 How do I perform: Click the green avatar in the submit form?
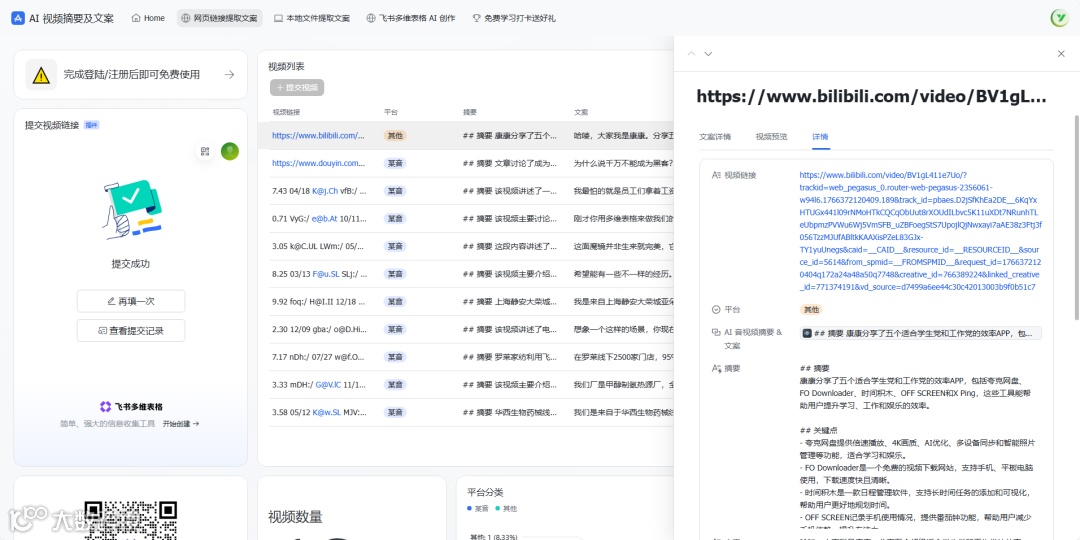pos(229,152)
